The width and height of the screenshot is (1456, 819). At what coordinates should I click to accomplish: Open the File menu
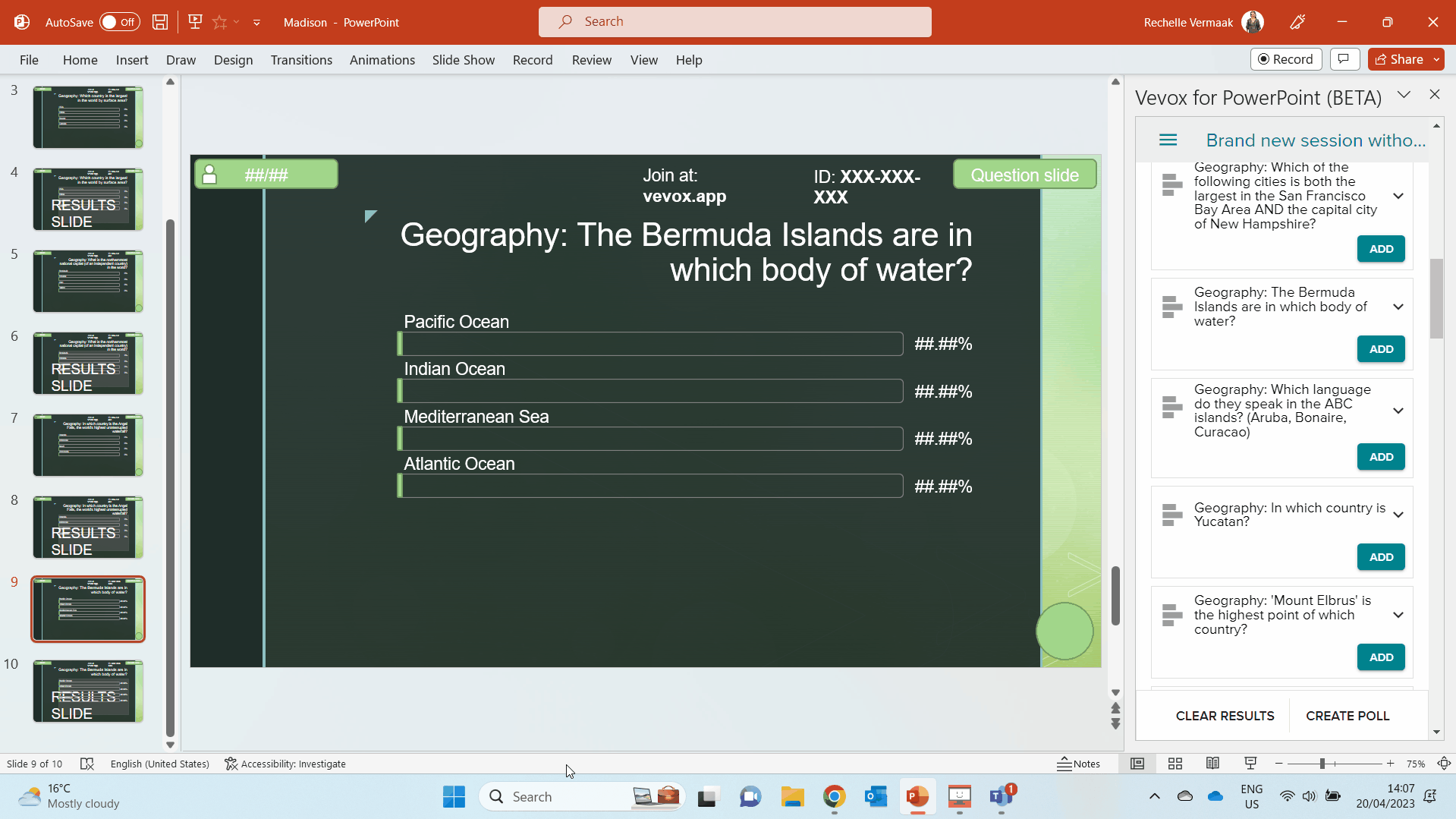point(29,60)
